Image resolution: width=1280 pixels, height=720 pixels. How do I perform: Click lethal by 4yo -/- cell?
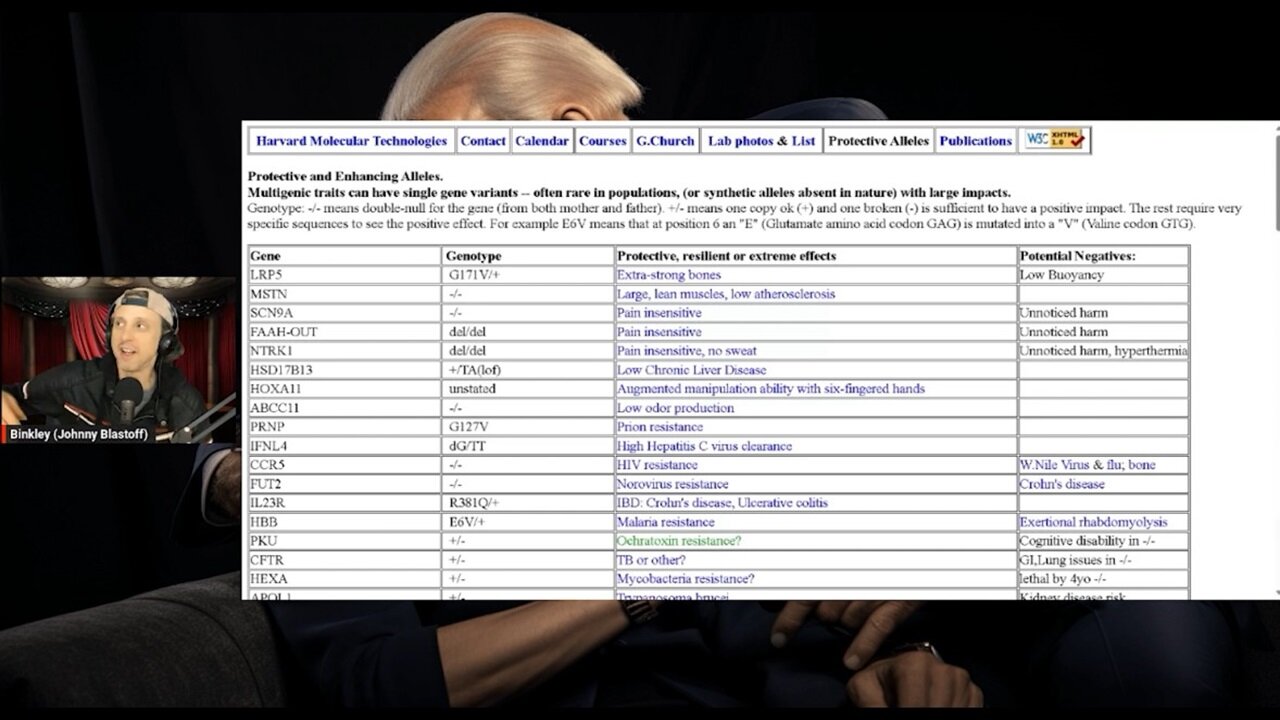coord(1103,579)
